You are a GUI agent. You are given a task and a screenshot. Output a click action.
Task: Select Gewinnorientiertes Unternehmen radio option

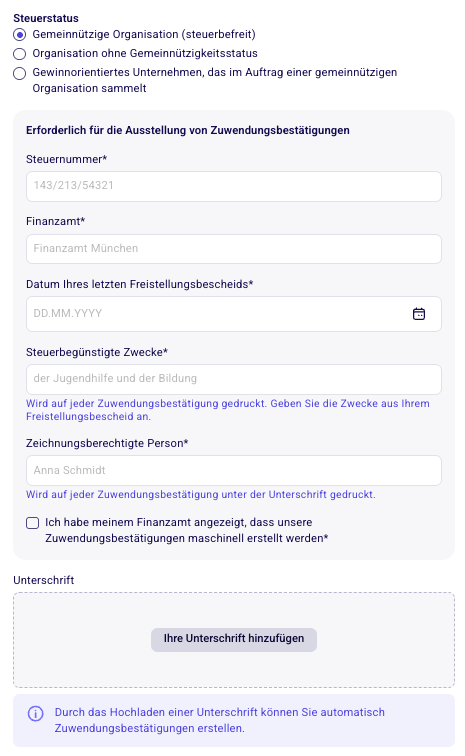pyautogui.click(x=19, y=73)
